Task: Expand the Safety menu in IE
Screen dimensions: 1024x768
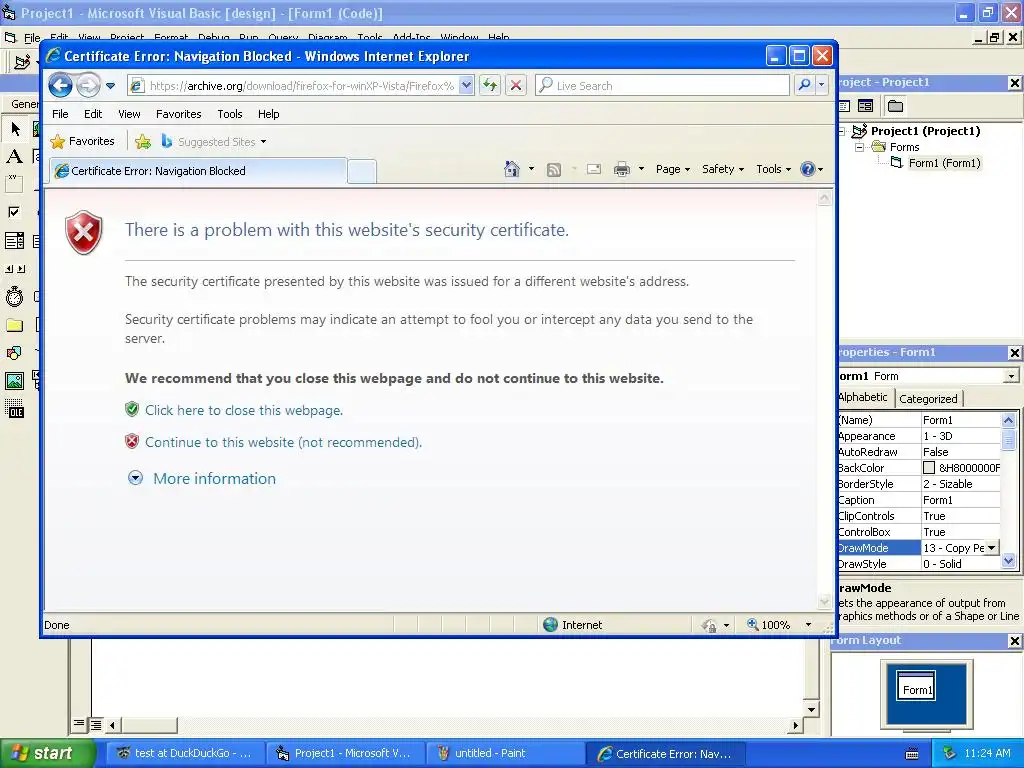Action: [x=722, y=169]
